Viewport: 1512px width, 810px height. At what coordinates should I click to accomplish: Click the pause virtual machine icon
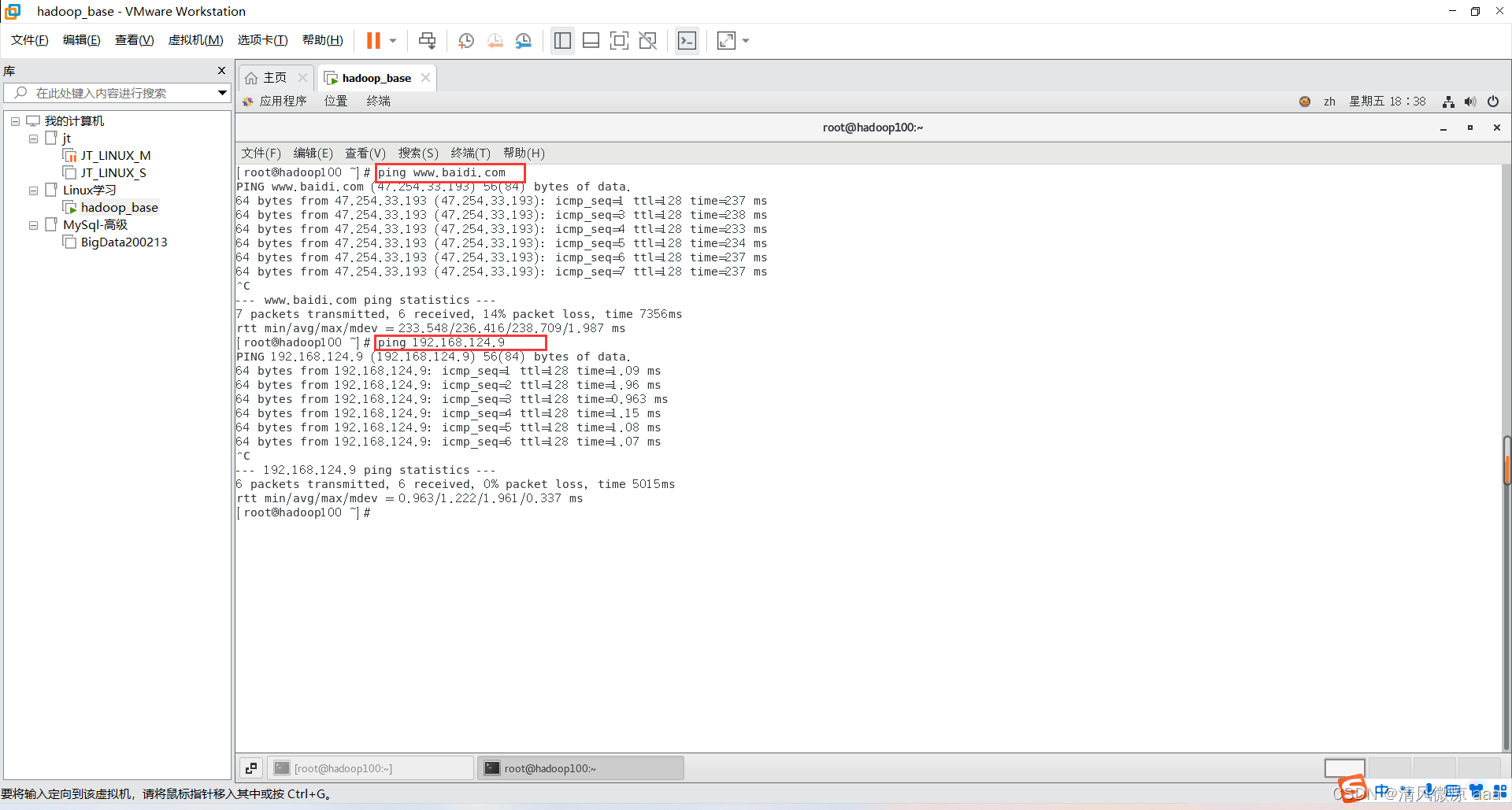click(x=373, y=40)
